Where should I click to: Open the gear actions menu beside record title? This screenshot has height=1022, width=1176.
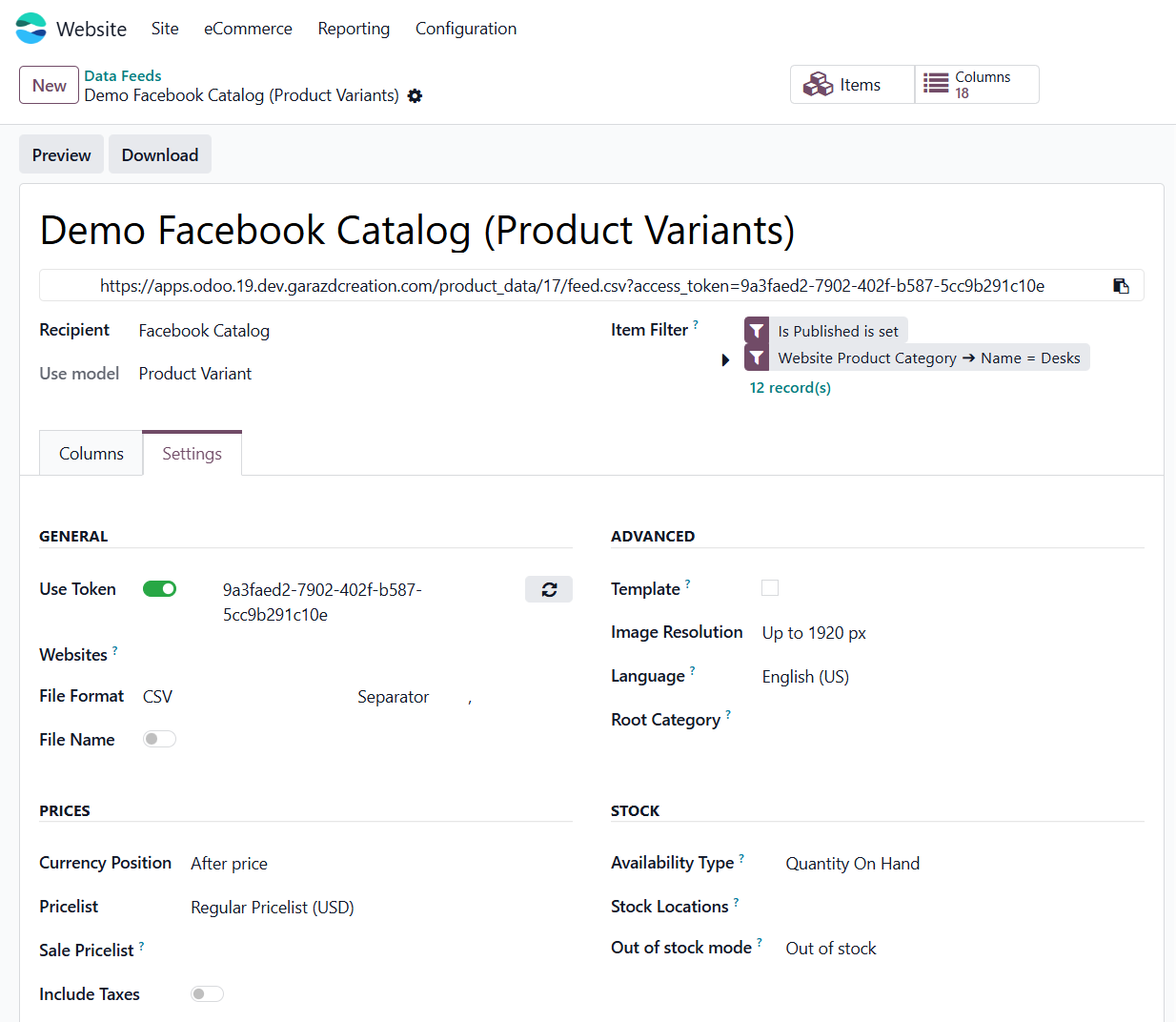coord(415,96)
